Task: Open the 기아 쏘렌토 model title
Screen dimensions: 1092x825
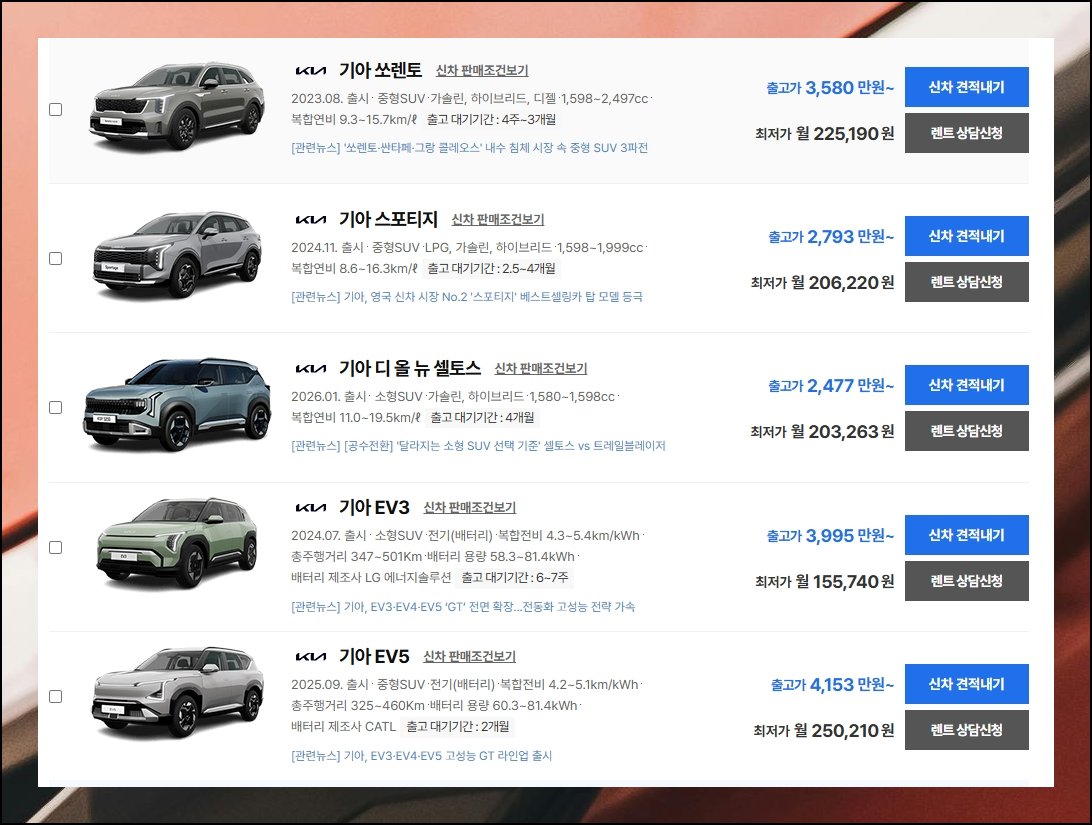Action: click(x=380, y=70)
